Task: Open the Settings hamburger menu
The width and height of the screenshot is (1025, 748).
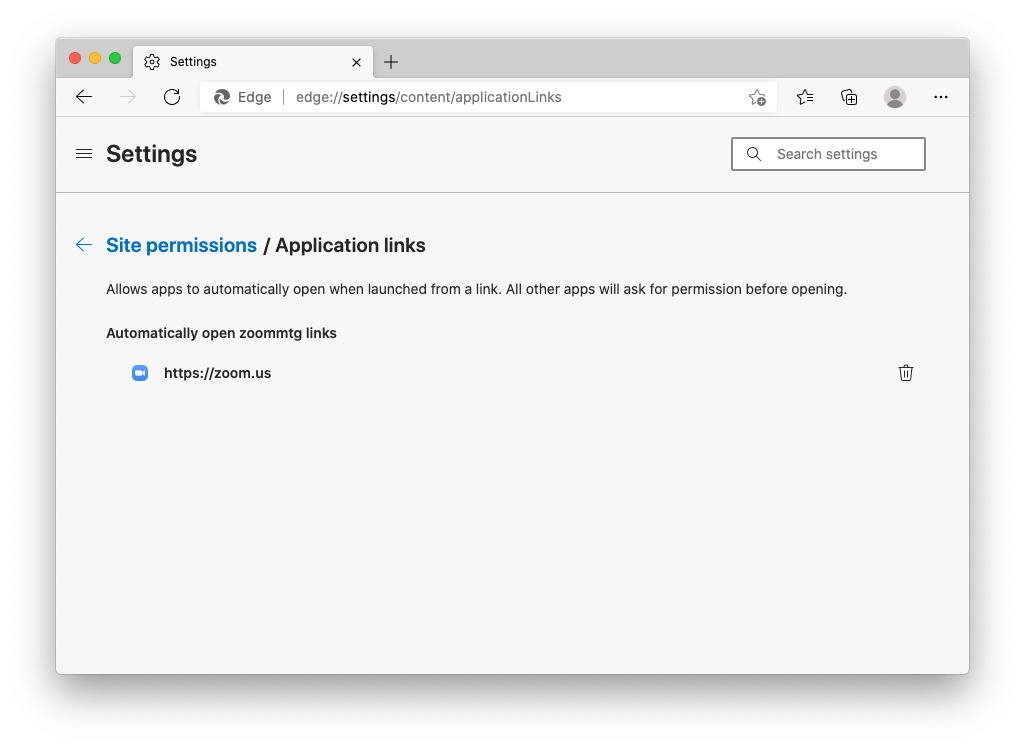Action: coord(84,154)
